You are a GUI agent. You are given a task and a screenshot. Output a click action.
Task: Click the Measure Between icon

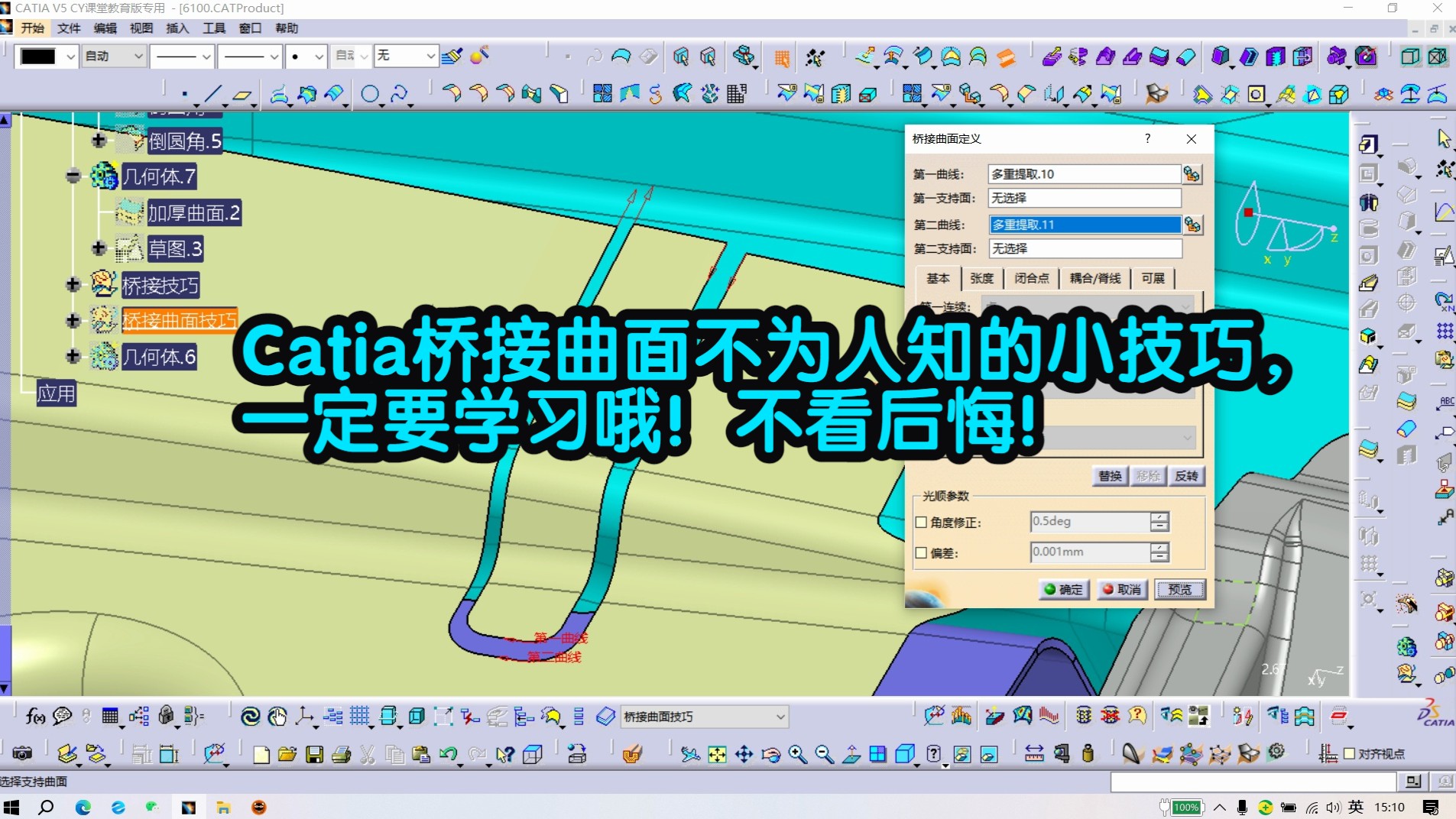[1034, 755]
